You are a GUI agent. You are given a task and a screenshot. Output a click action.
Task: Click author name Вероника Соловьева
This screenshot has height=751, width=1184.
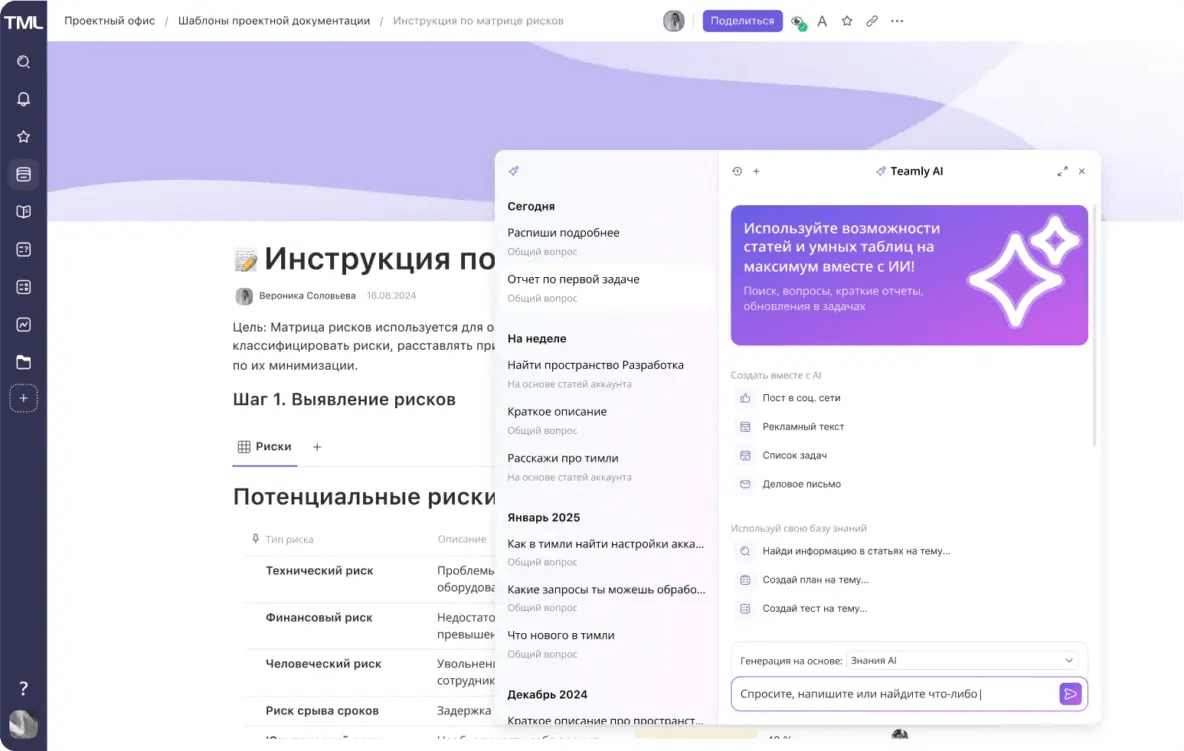(x=307, y=296)
